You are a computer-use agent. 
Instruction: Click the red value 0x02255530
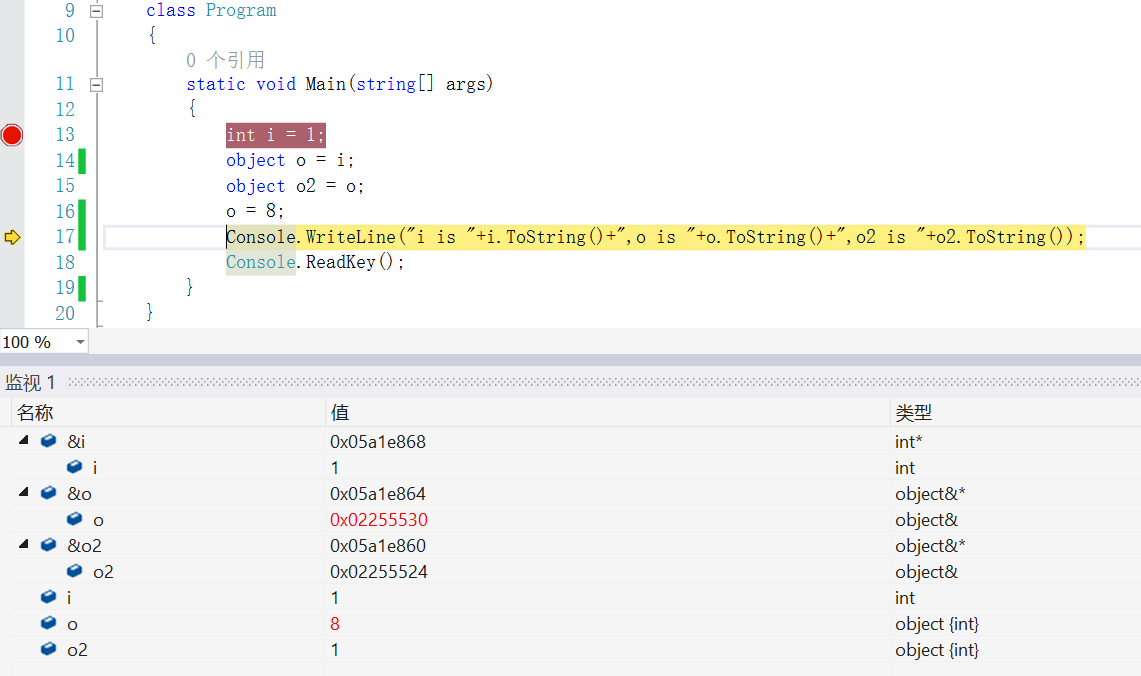pyautogui.click(x=378, y=520)
